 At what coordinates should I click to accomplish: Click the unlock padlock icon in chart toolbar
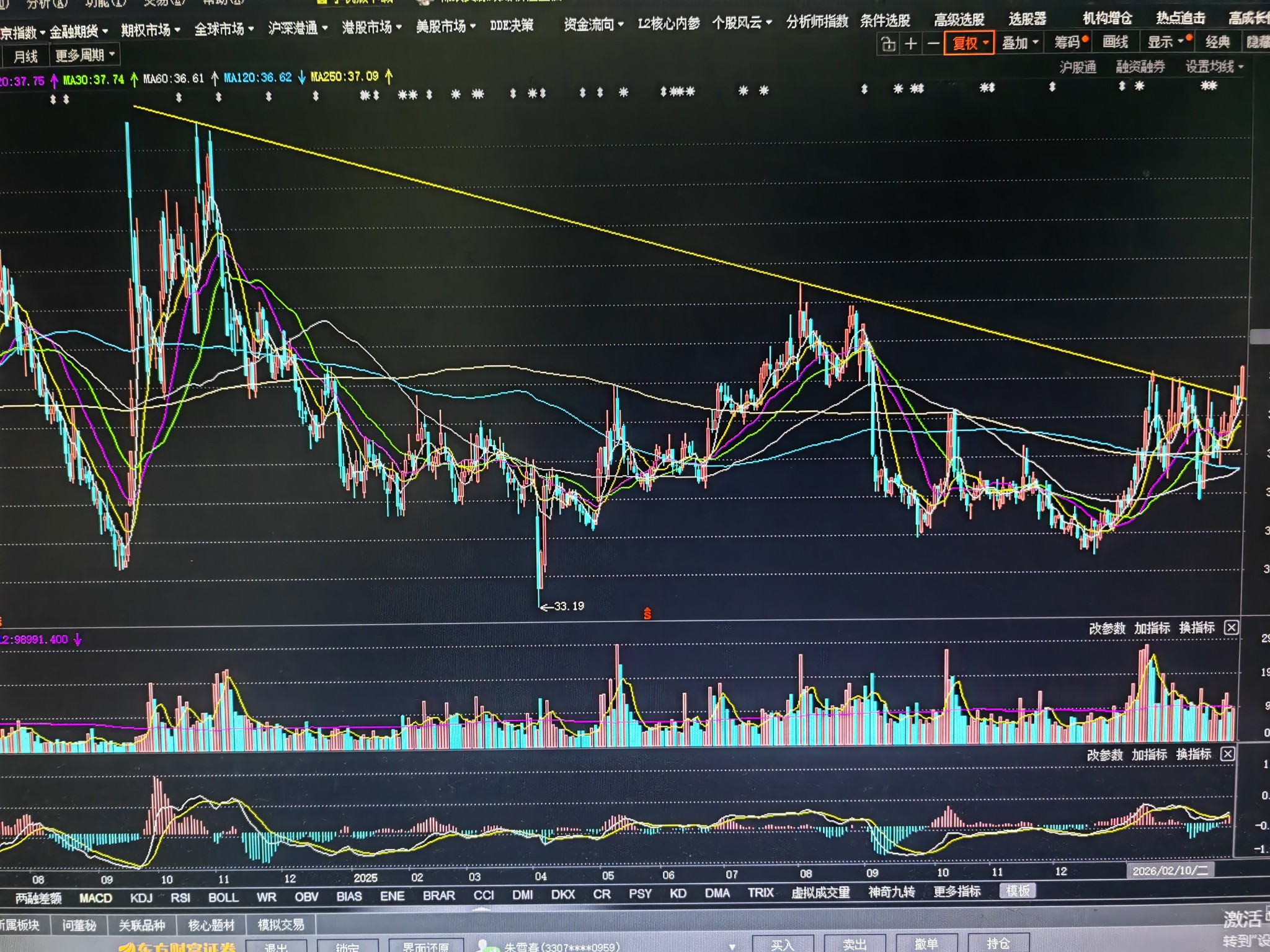[889, 44]
